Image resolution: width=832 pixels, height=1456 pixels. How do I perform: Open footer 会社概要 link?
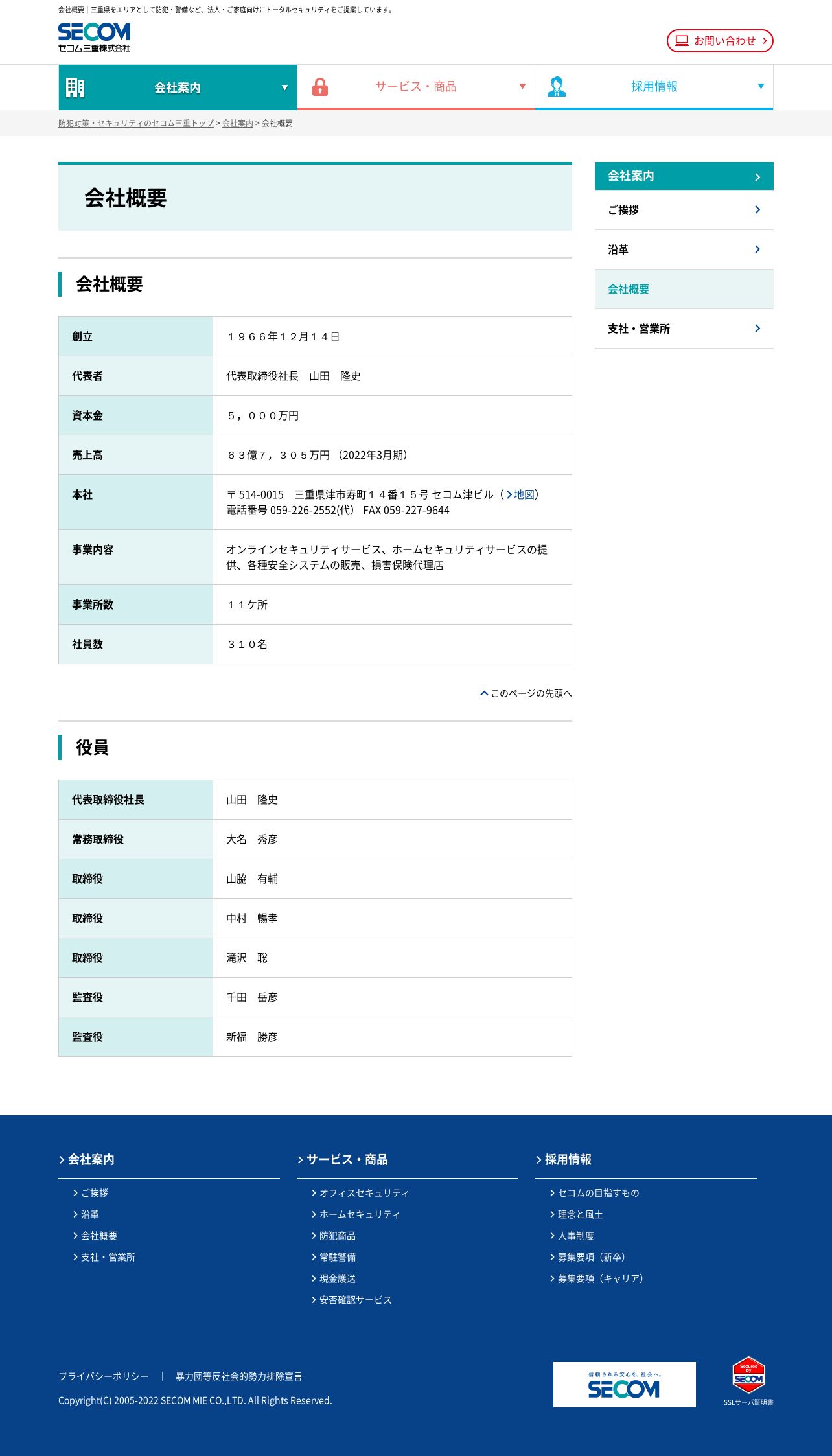(95, 1236)
